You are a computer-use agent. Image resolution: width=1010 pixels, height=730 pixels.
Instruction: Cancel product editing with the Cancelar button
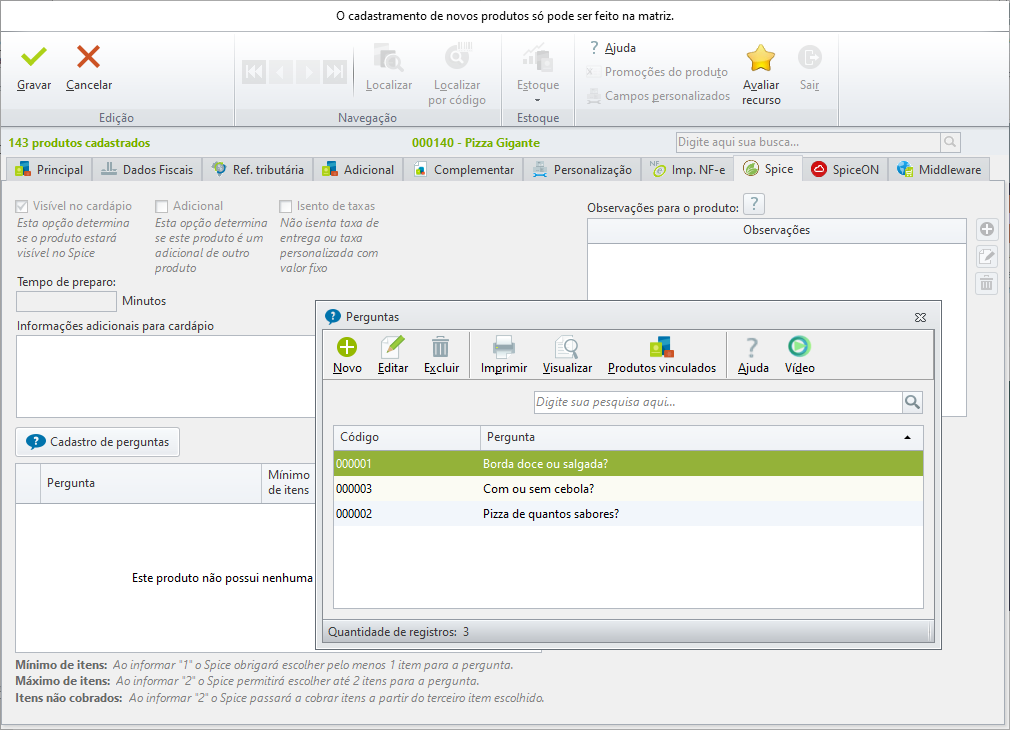[x=89, y=68]
